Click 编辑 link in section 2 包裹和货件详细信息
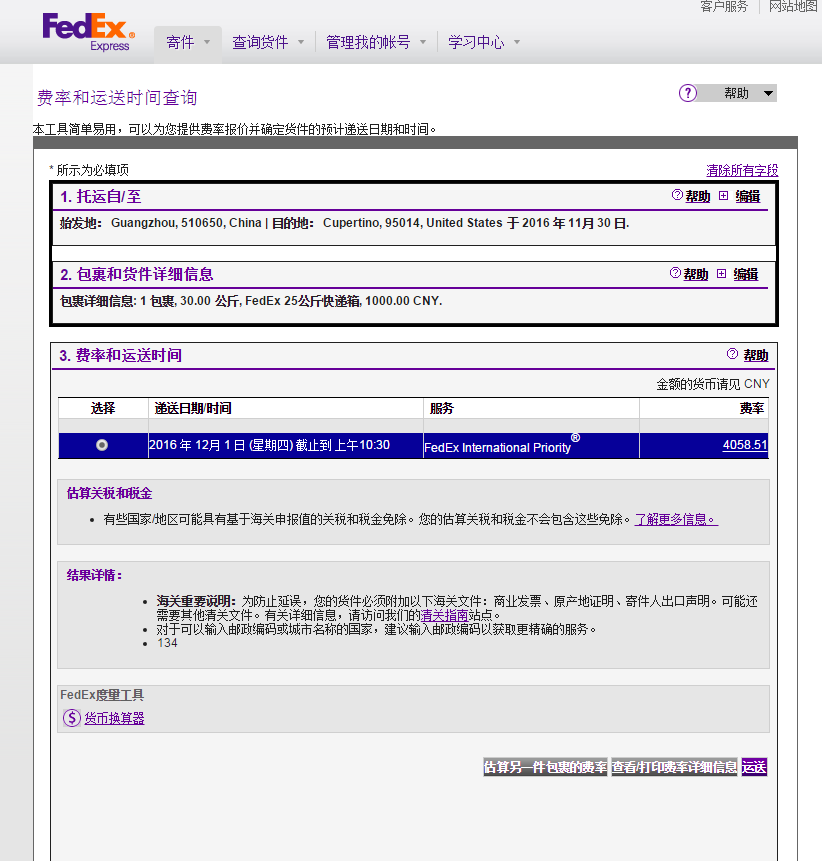Image resolution: width=822 pixels, height=861 pixels. (x=746, y=274)
